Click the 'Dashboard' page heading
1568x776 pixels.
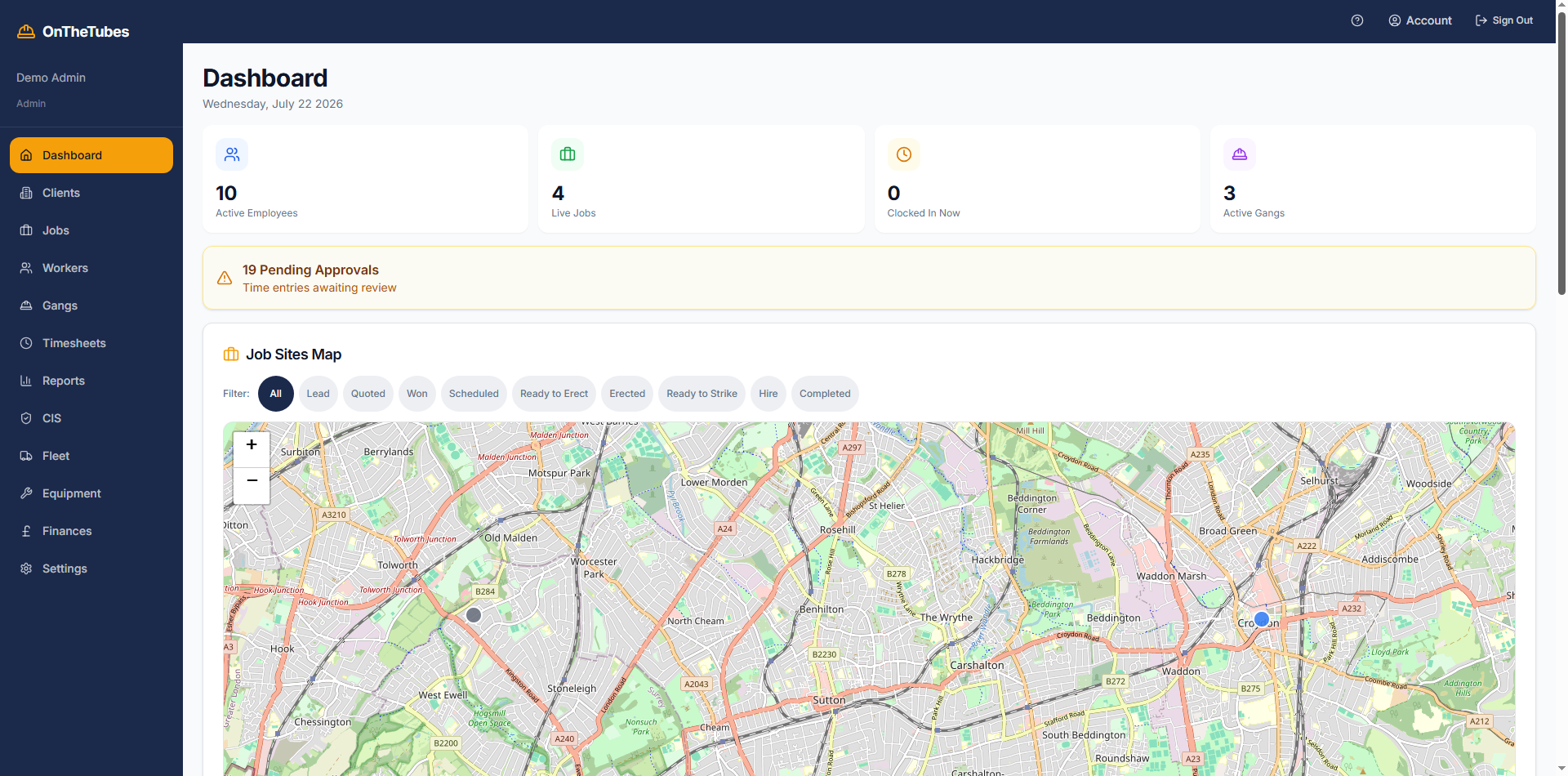coord(265,78)
